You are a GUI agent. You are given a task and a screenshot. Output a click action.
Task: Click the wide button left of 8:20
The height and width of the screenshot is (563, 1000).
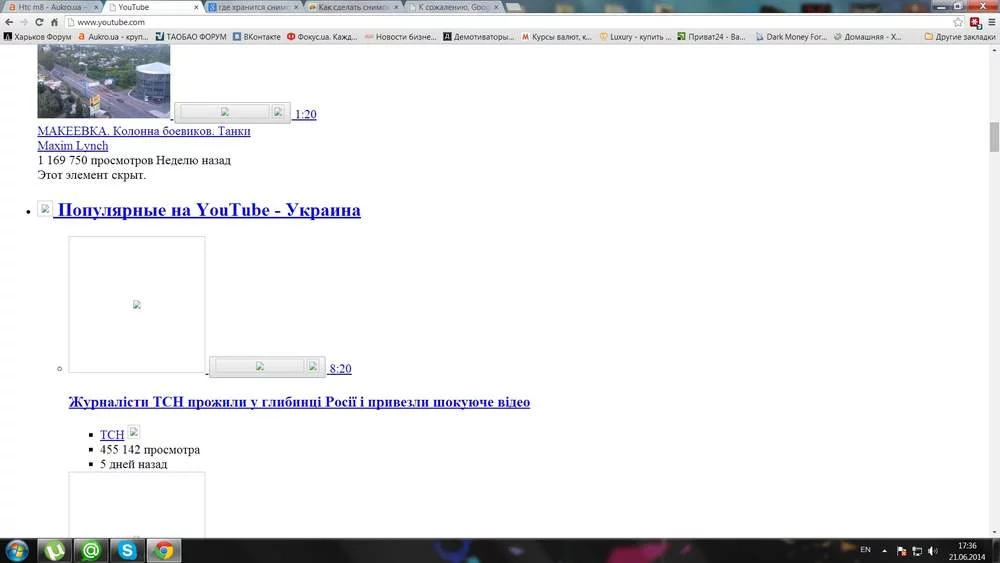pos(260,366)
